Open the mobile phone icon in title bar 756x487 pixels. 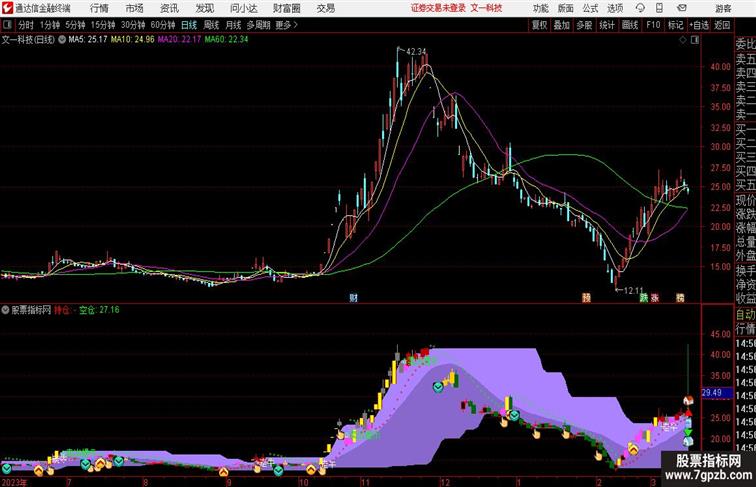pos(659,8)
